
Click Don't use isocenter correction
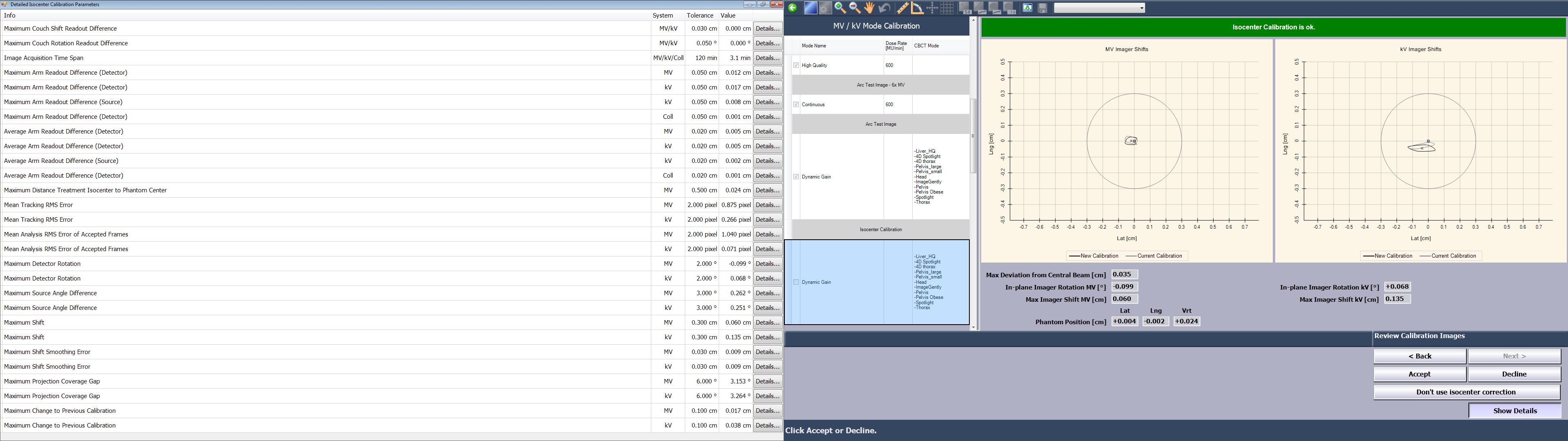tap(1467, 392)
